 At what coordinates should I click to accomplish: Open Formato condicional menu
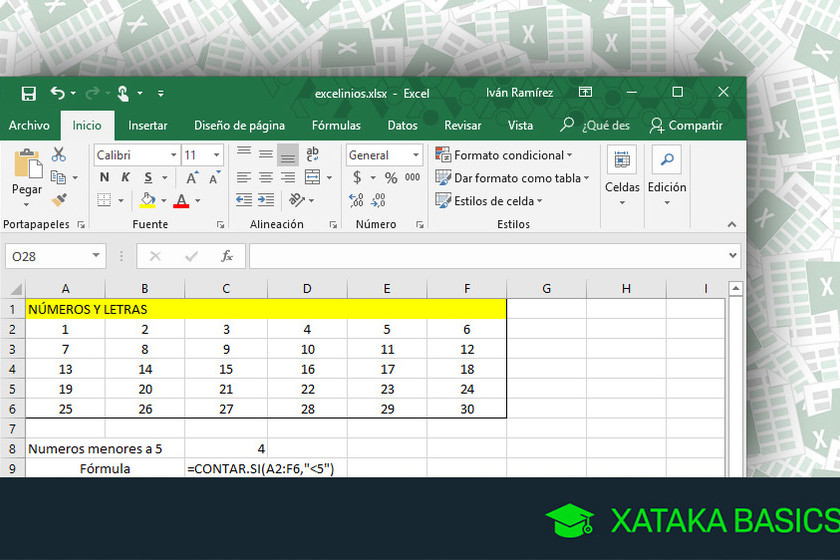coord(504,155)
